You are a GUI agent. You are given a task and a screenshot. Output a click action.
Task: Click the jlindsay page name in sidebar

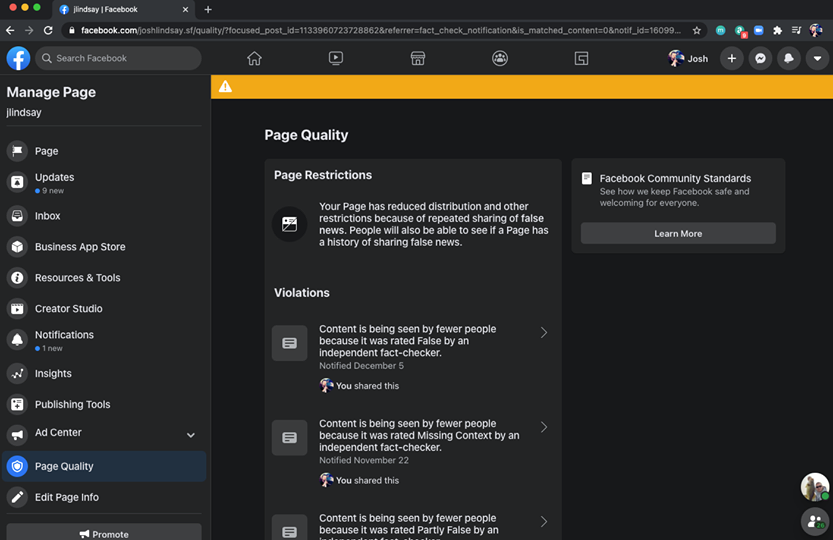point(24,112)
